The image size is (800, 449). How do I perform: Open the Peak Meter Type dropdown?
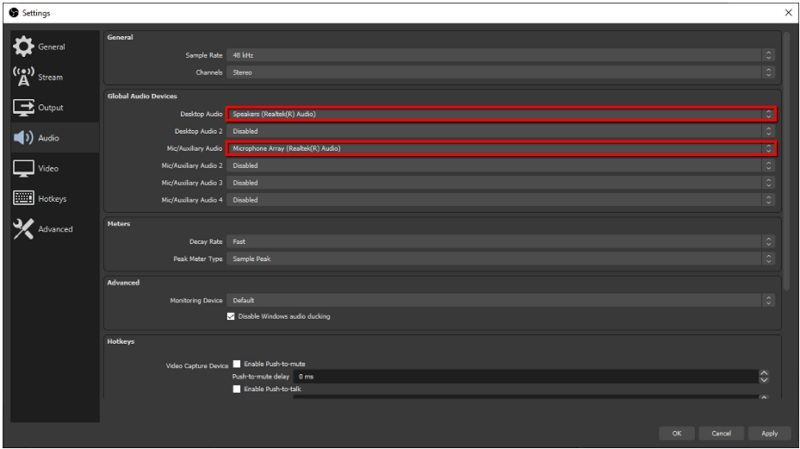pyautogui.click(x=501, y=259)
